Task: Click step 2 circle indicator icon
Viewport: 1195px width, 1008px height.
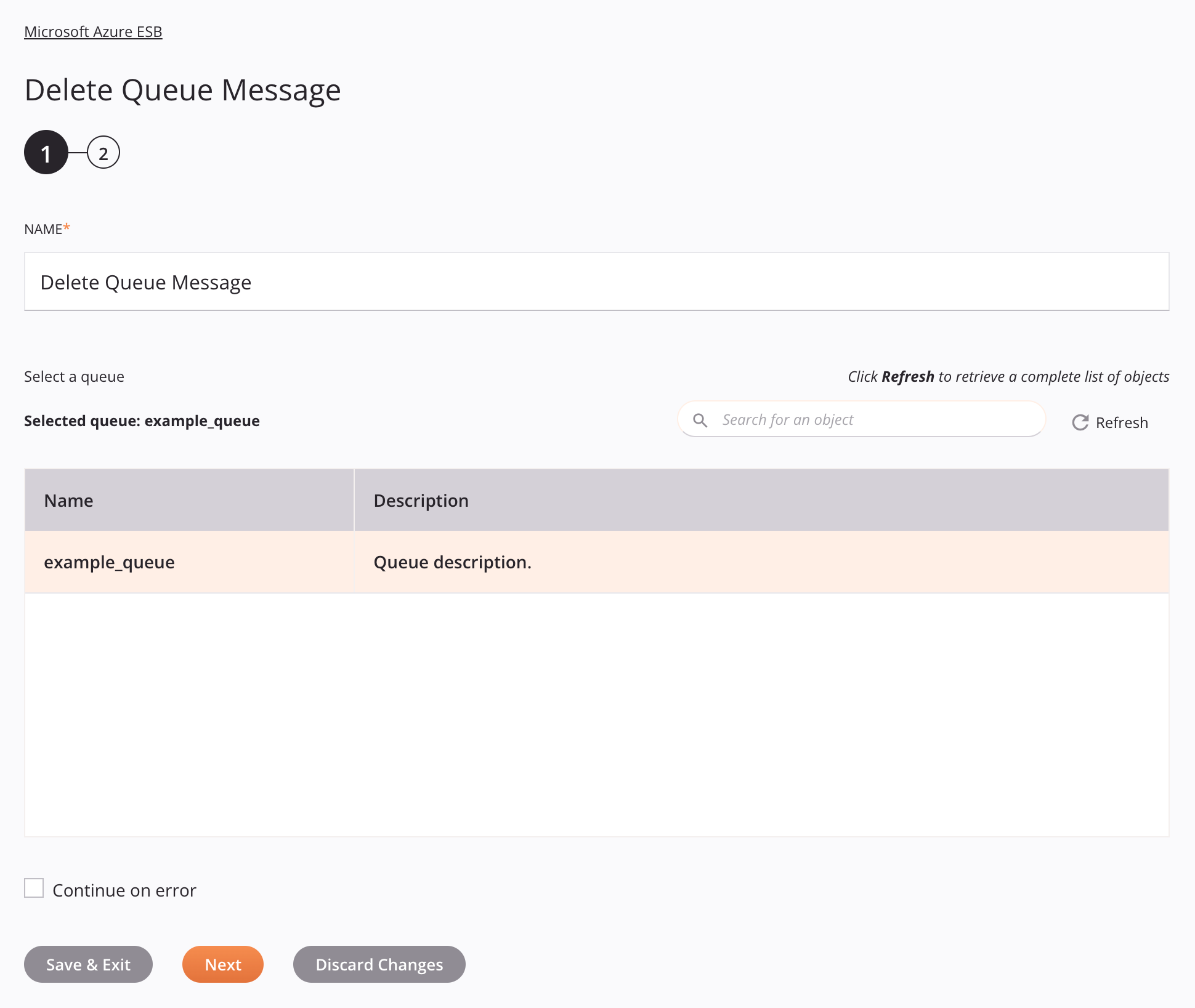Action: point(103,153)
